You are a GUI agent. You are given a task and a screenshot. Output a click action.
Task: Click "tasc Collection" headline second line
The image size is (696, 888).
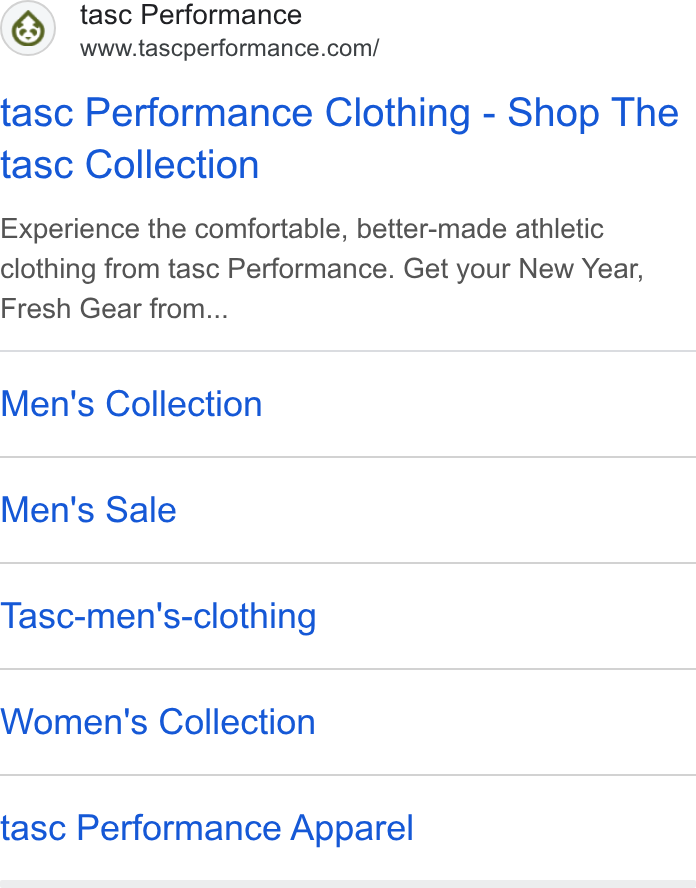coord(130,164)
